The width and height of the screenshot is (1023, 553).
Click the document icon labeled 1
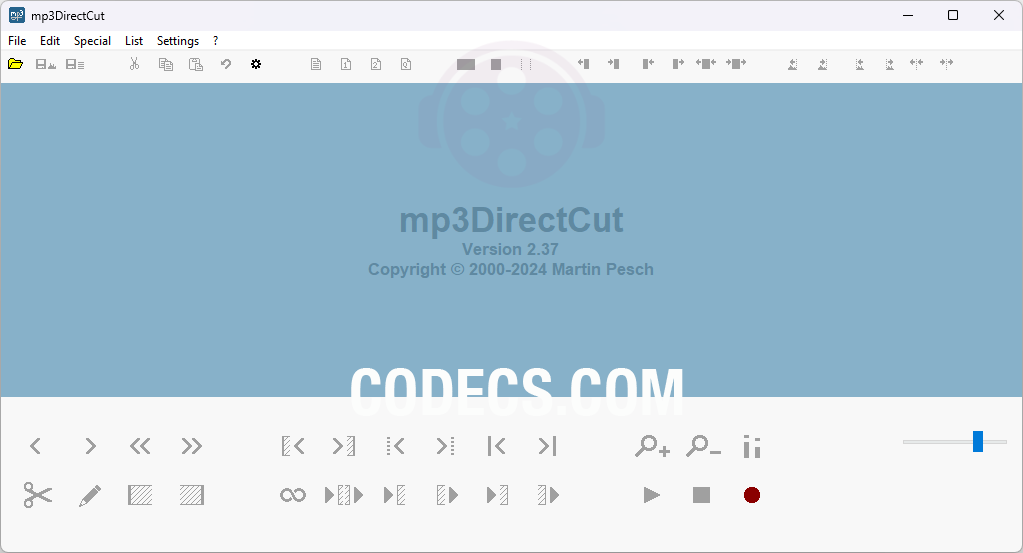pos(346,64)
